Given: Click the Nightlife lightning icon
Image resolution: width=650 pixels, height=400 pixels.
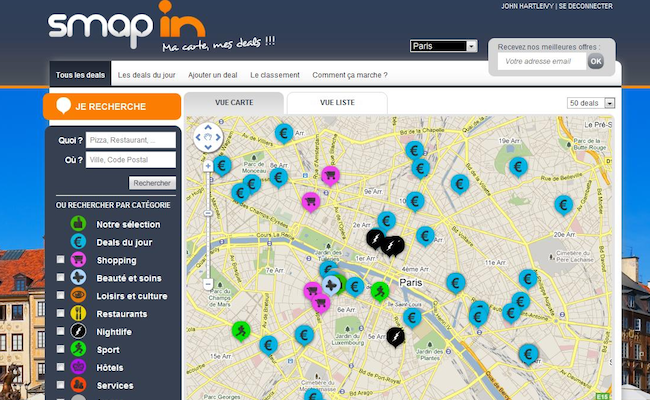Looking at the screenshot, I should tap(78, 331).
